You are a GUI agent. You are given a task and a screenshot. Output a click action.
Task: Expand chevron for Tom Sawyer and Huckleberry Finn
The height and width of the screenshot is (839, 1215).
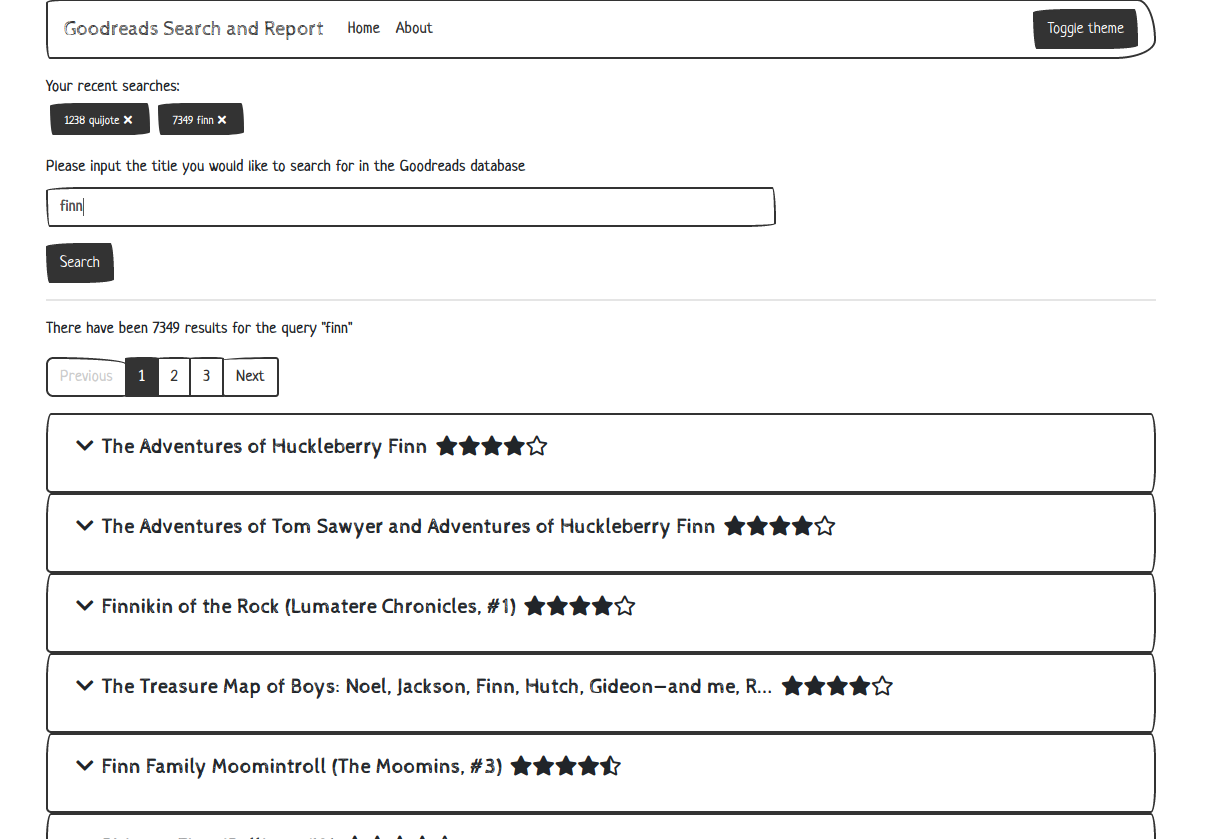click(85, 526)
